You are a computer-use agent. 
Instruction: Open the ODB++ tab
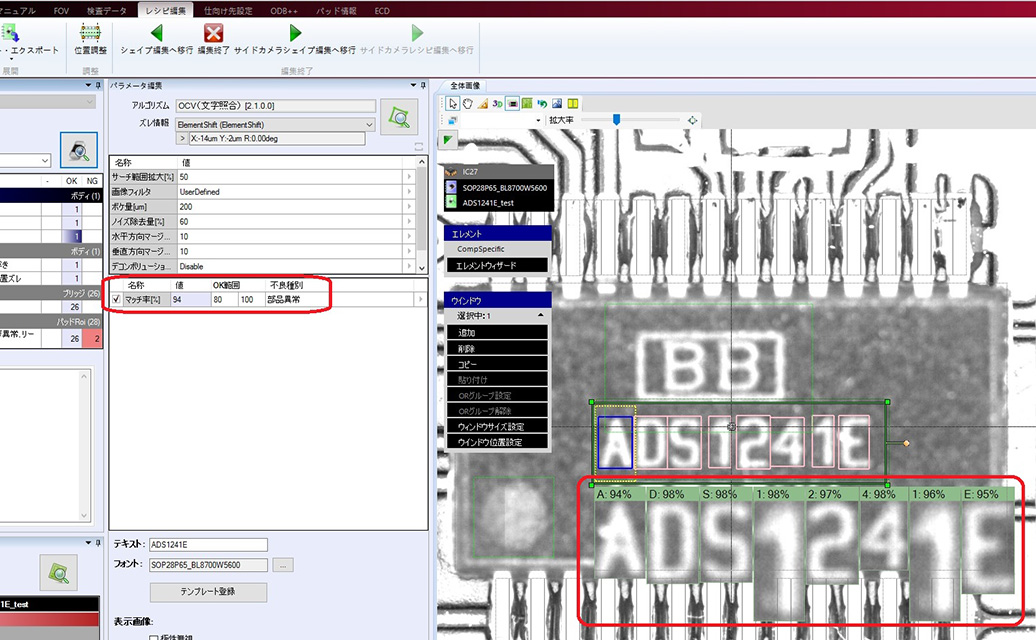(283, 11)
